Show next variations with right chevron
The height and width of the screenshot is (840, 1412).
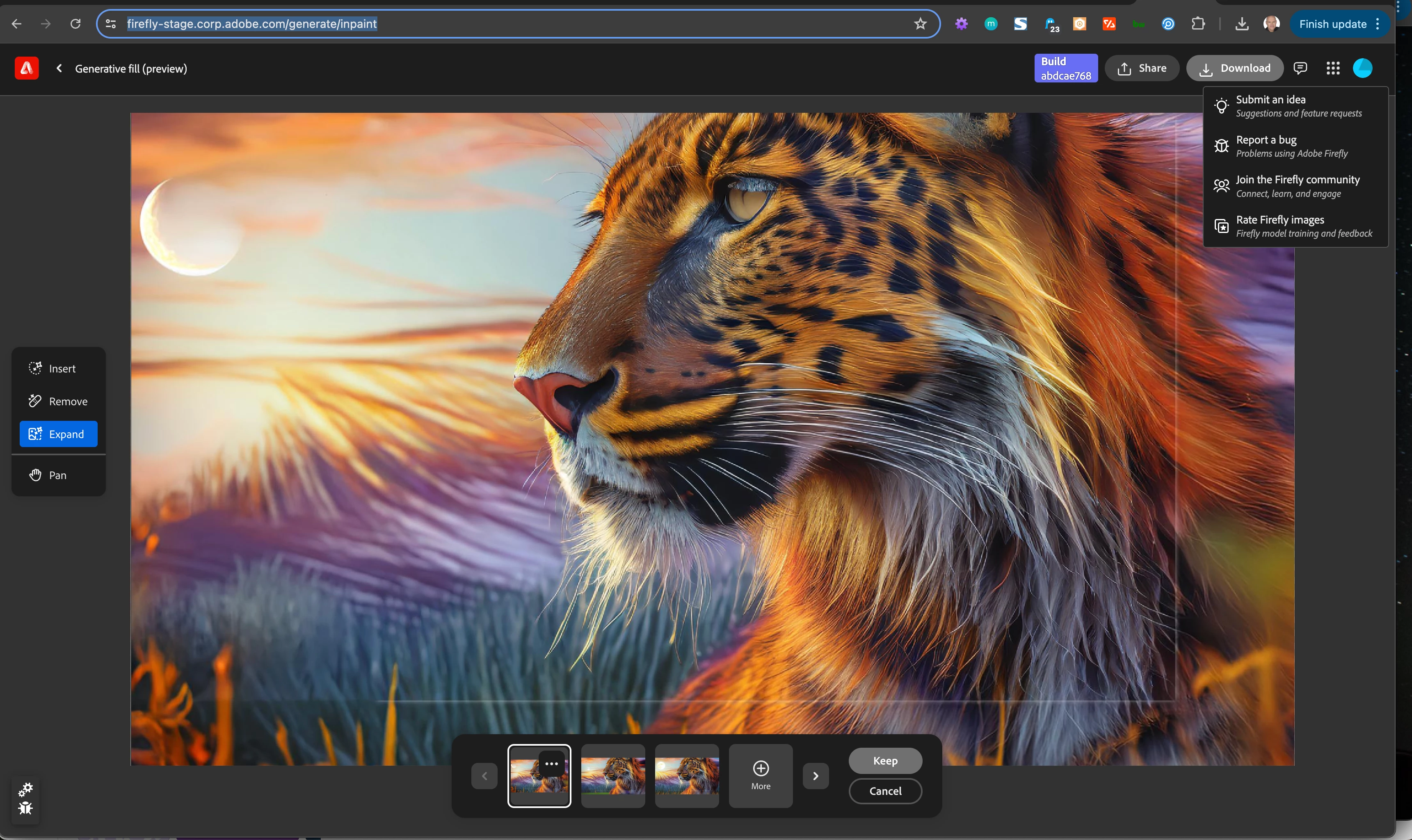pos(815,776)
